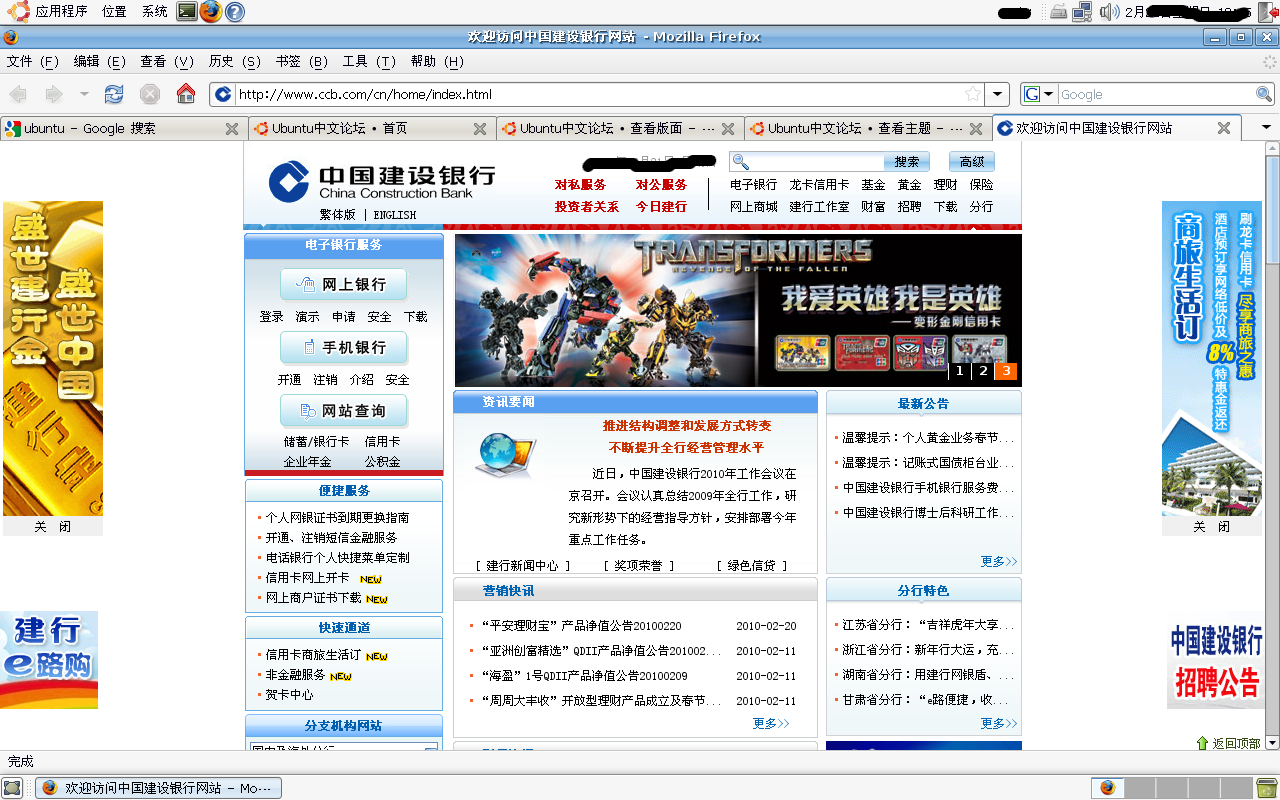Screen dimensions: 1280x800
Task: Open the 编辑(E) menu
Action: (x=99, y=62)
